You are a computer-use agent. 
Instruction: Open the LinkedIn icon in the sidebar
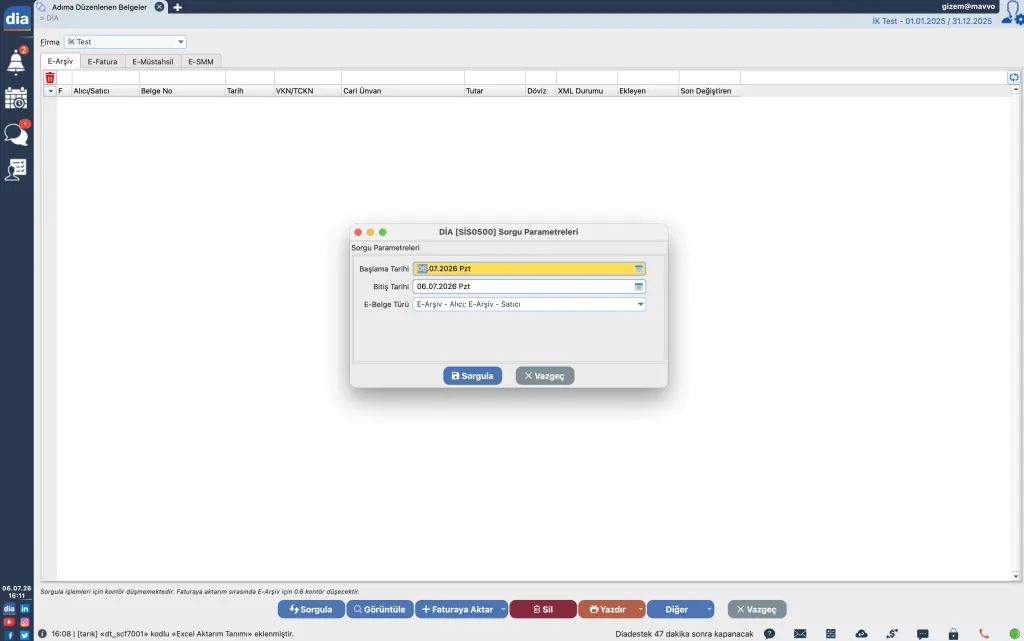[x=25, y=608]
